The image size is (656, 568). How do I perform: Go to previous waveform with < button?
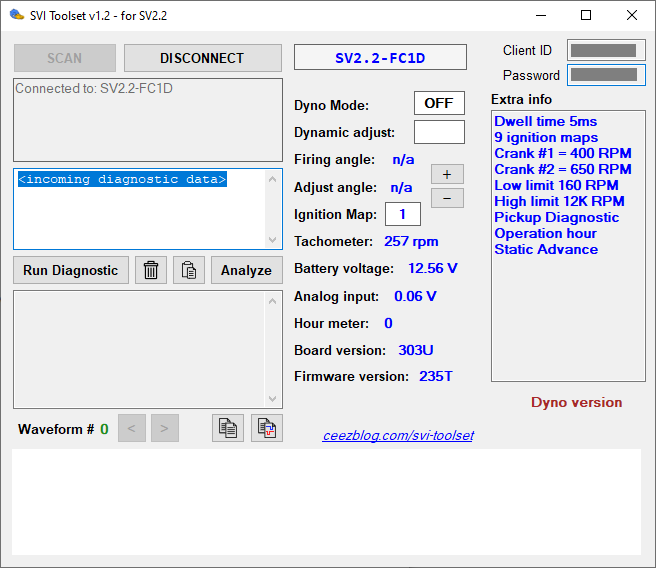point(131,428)
